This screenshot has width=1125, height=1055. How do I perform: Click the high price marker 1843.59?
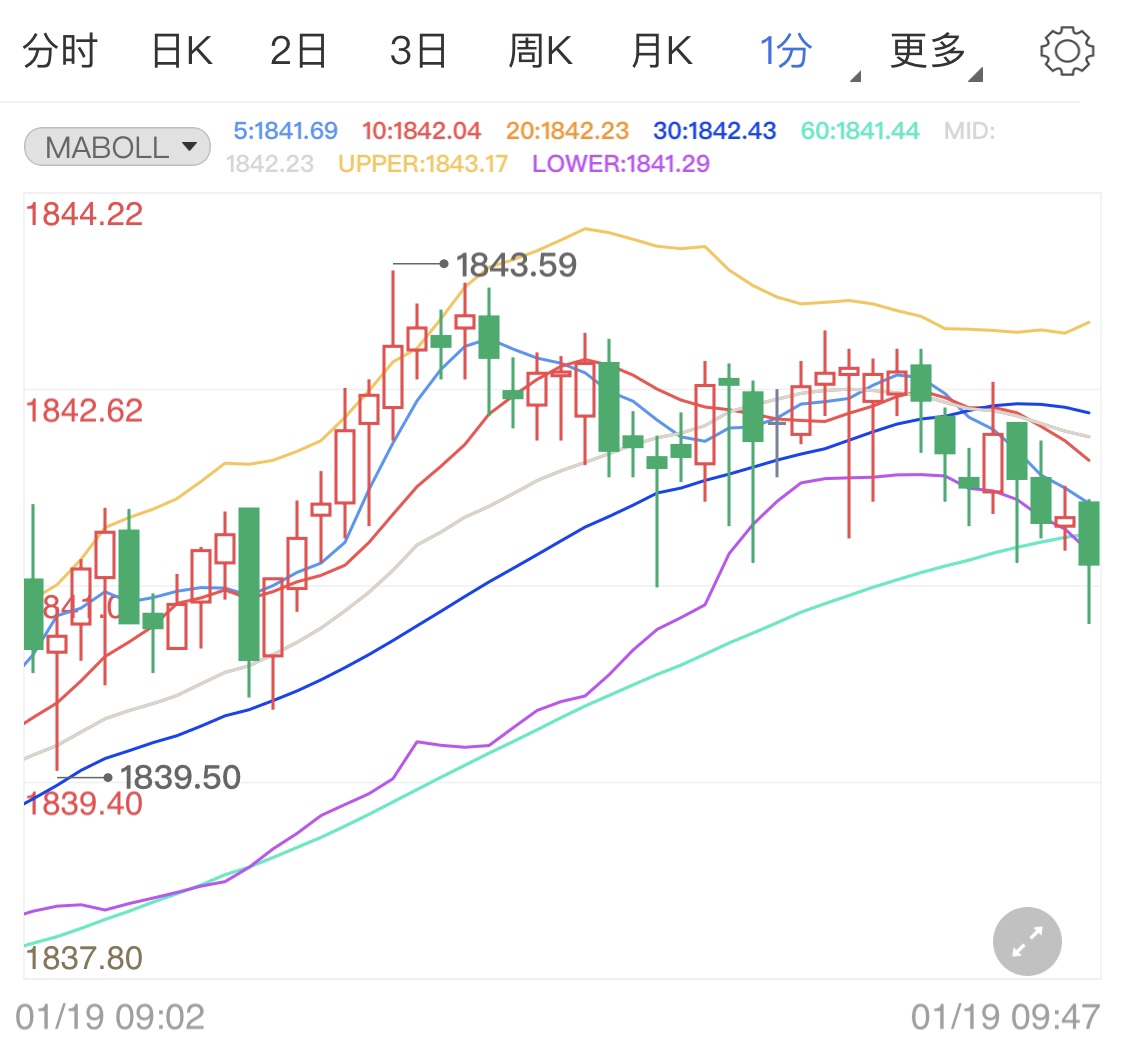(x=514, y=265)
